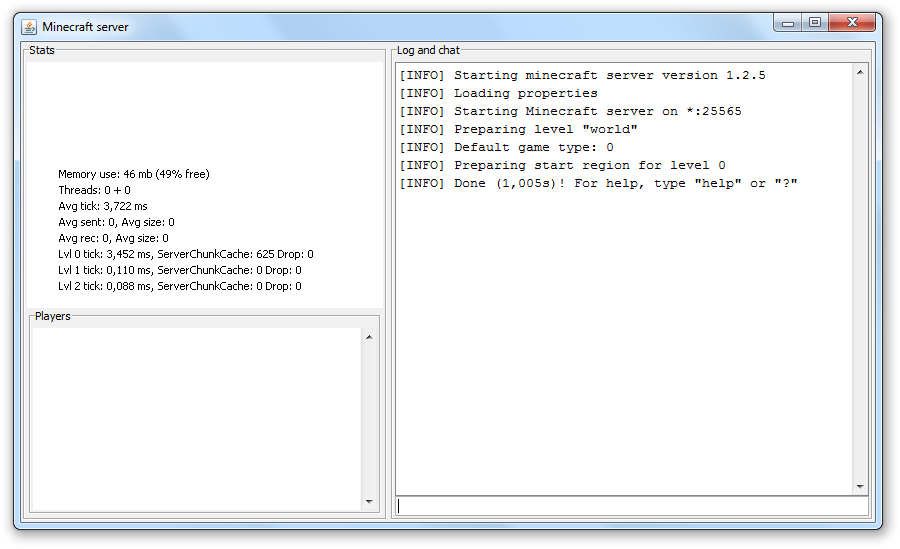
Task: Maximize the Minecraft server window
Action: pyautogui.click(x=815, y=22)
